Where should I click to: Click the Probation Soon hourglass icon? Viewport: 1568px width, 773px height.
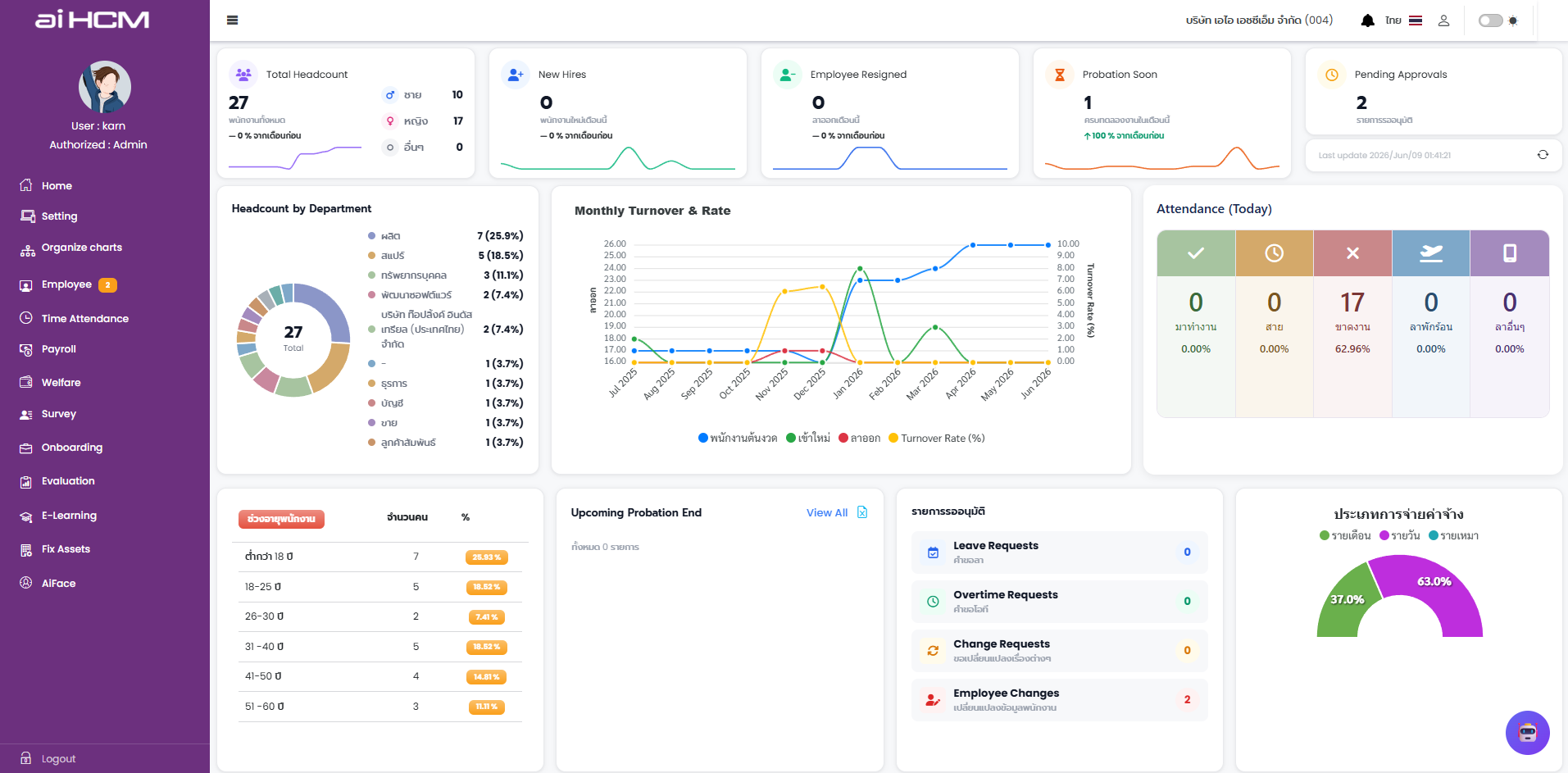1060,75
